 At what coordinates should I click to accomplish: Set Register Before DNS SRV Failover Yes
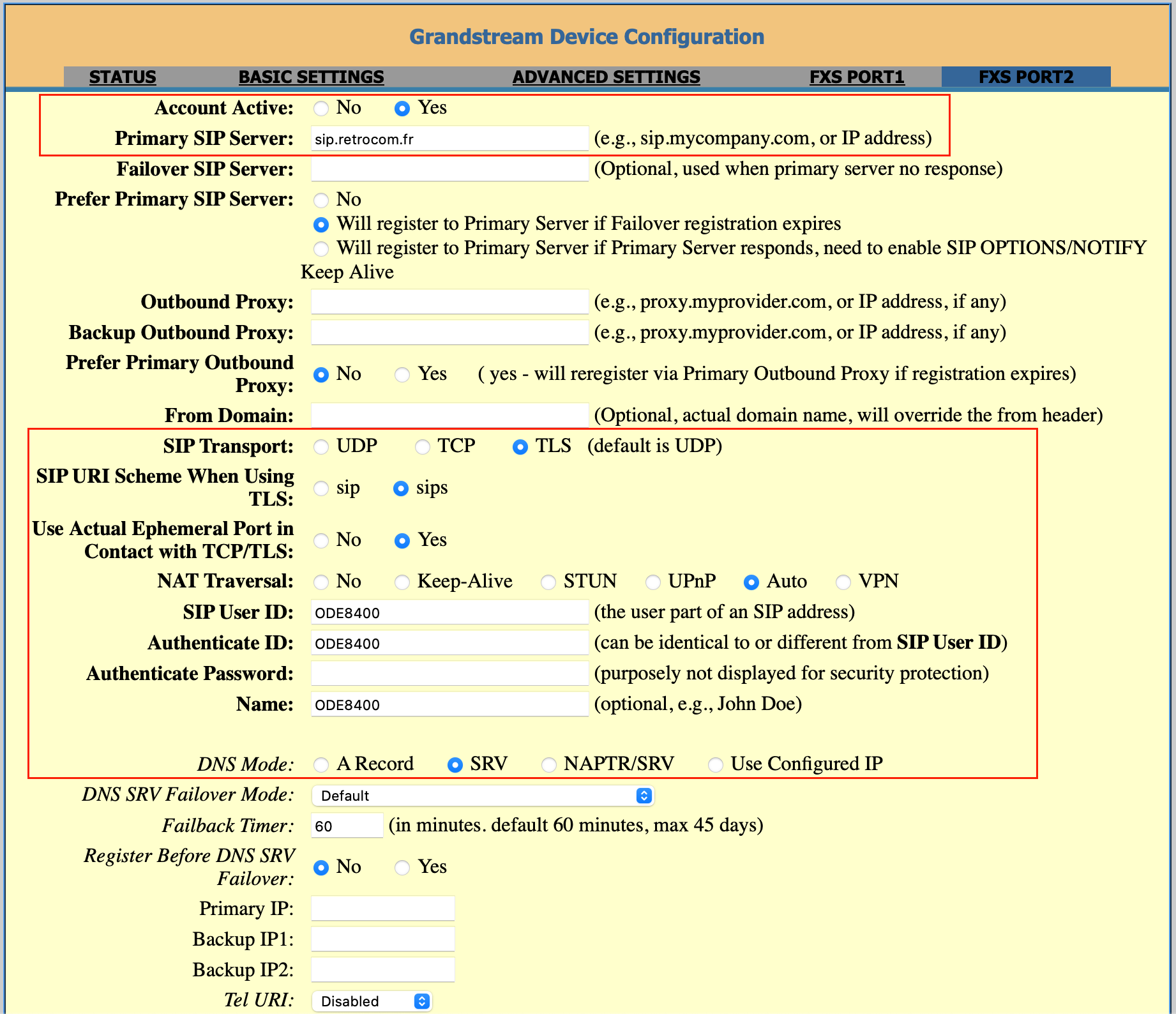(402, 868)
